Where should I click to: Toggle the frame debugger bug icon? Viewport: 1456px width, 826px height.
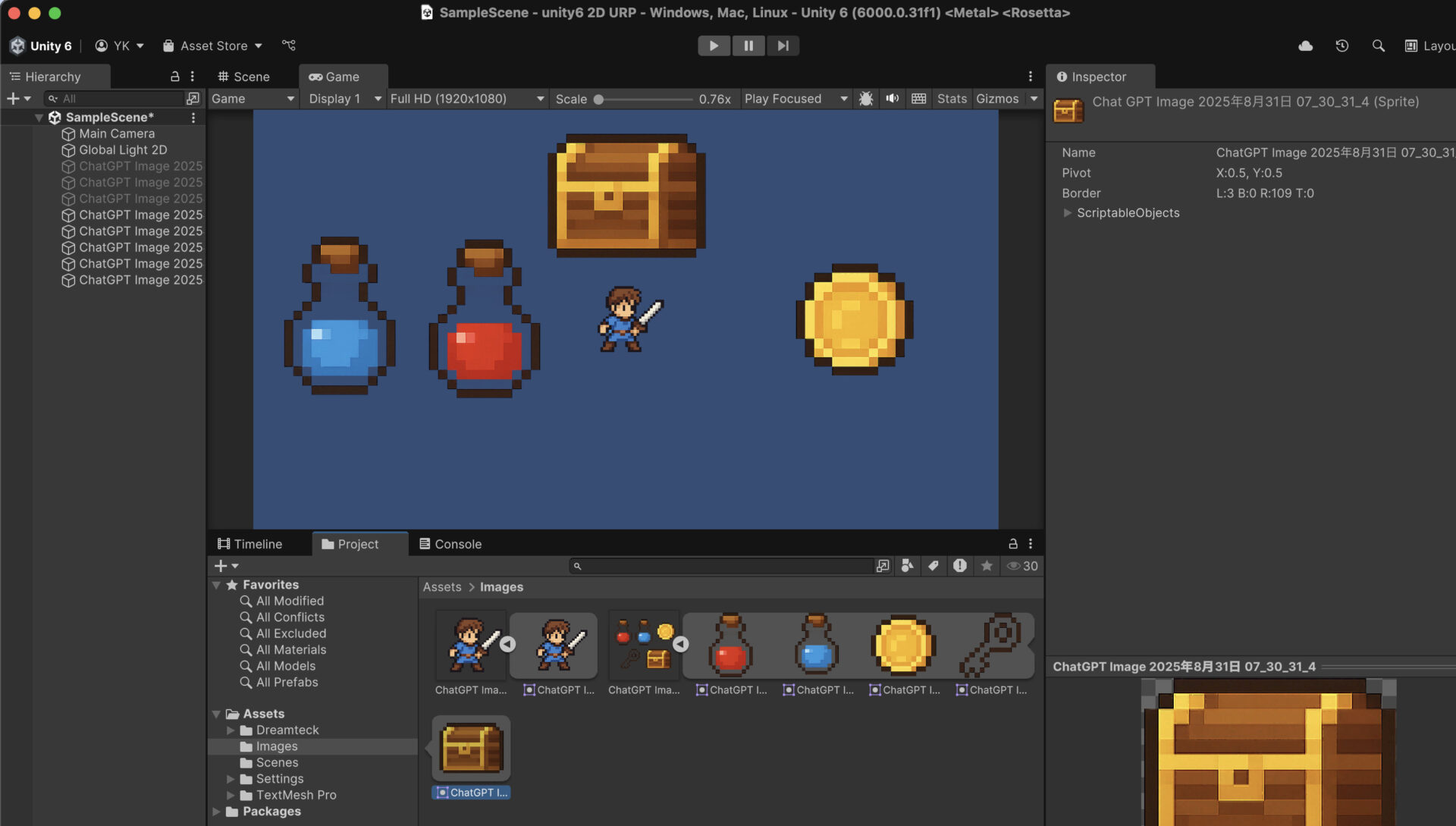pos(866,99)
